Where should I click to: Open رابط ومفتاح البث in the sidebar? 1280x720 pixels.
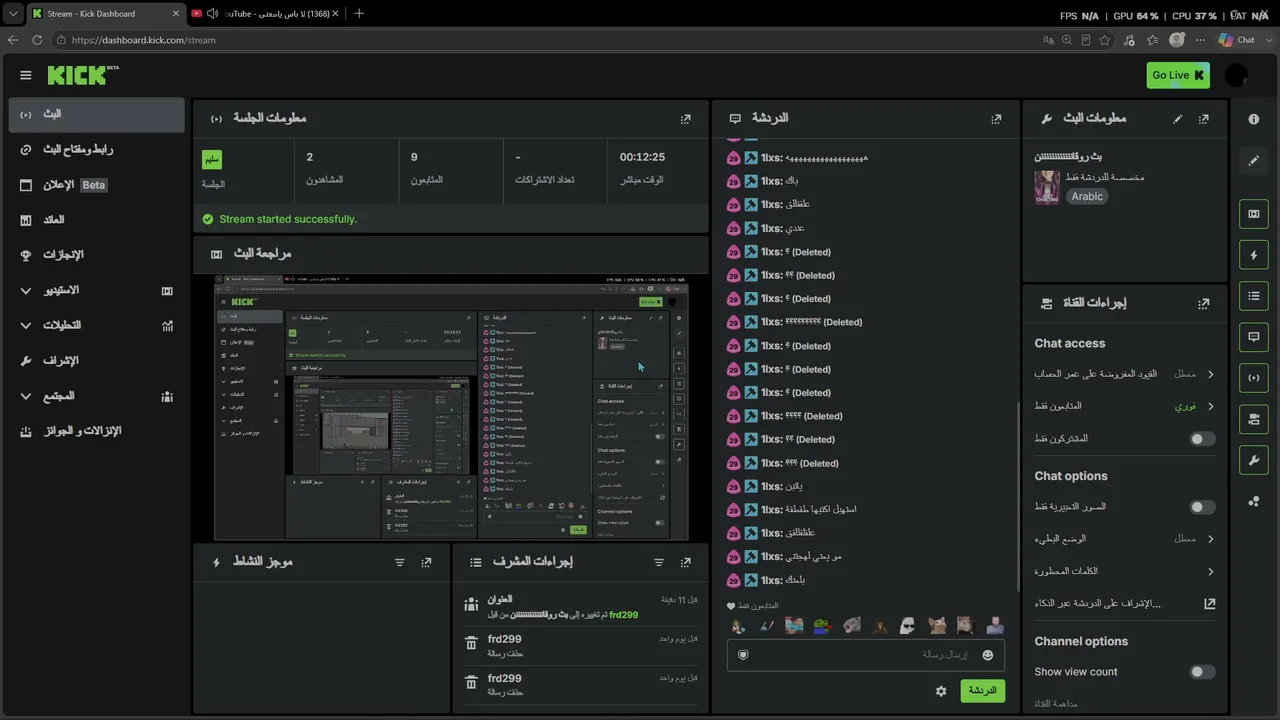tap(96, 150)
